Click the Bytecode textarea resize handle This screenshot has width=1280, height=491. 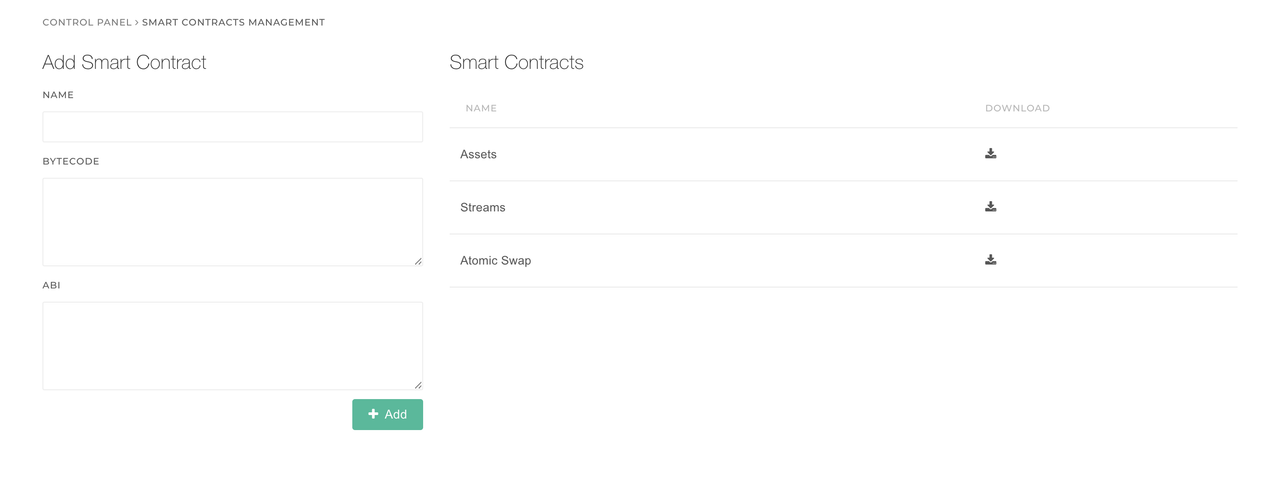(418, 261)
